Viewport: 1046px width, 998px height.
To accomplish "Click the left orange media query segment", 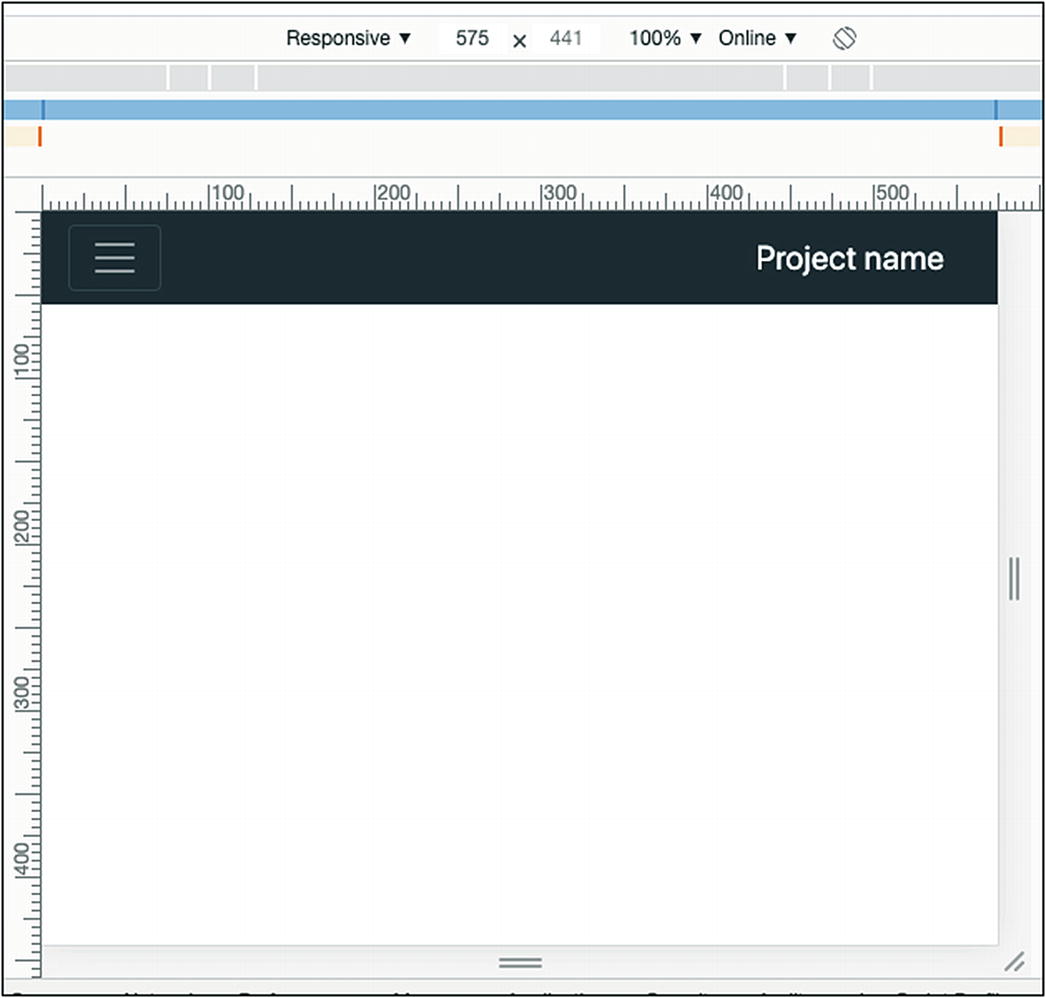I will click(21, 137).
